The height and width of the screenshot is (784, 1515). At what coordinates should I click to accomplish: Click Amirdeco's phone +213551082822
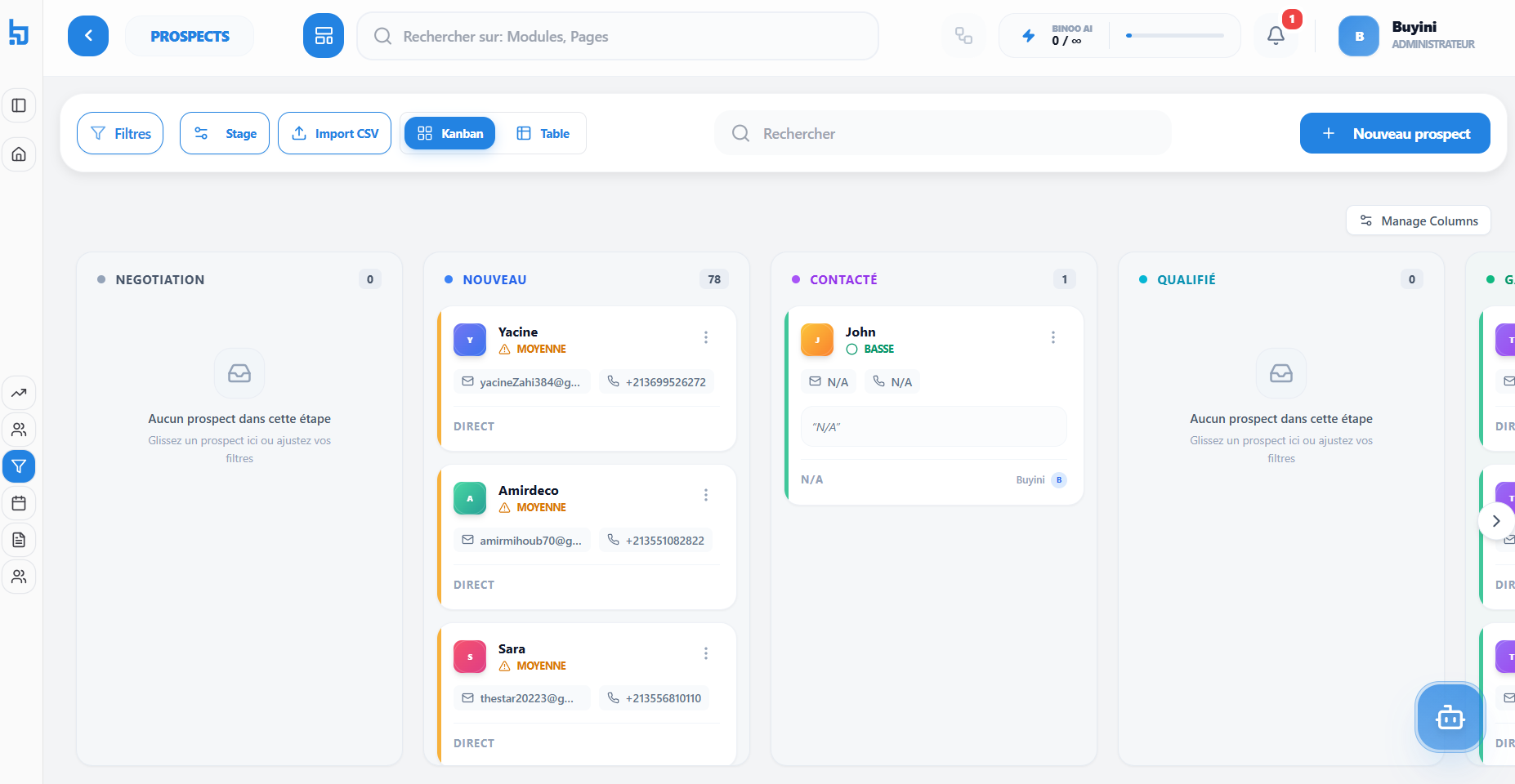[x=656, y=541]
